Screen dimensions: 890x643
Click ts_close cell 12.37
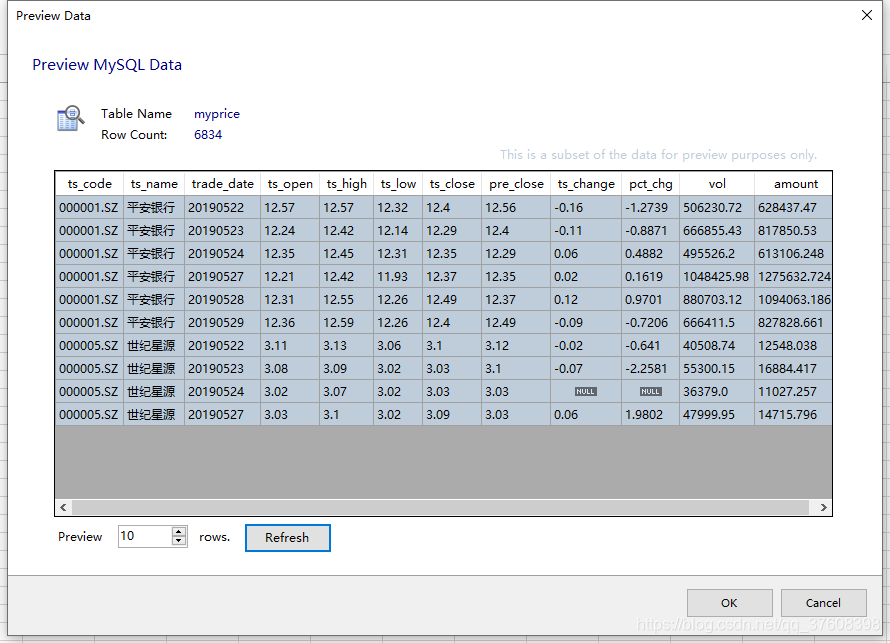pyautogui.click(x=452, y=276)
